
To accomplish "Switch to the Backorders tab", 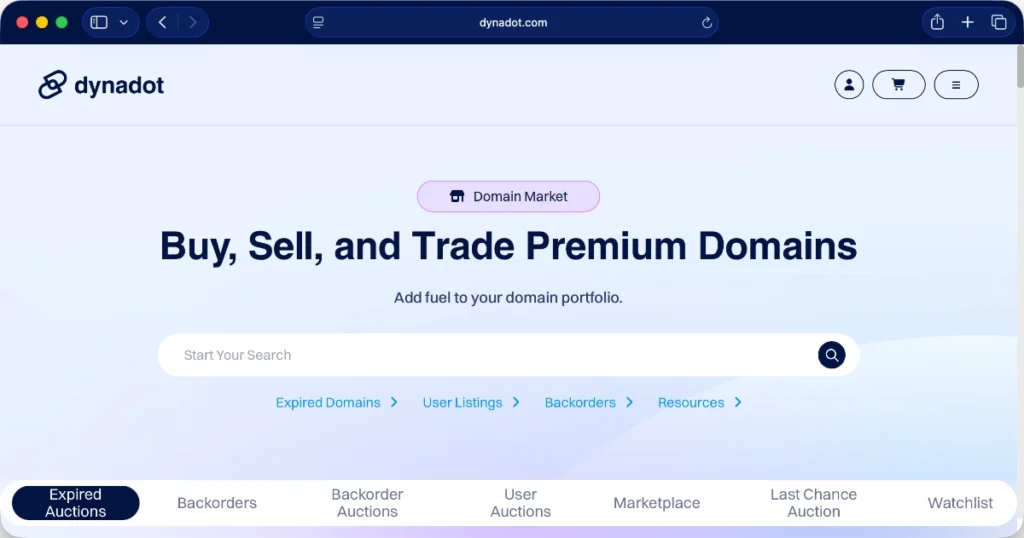I will [x=217, y=503].
